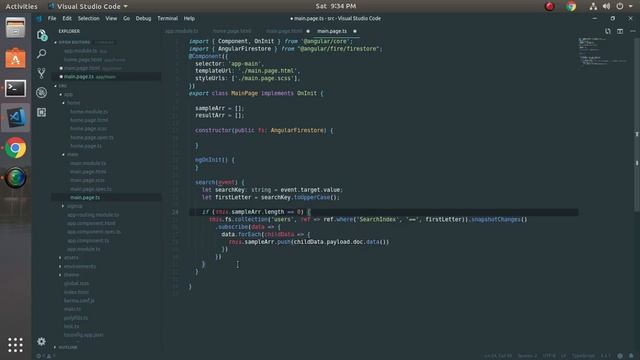The height and width of the screenshot is (360, 640).
Task: Open the Selection menu
Action: [x=89, y=18]
